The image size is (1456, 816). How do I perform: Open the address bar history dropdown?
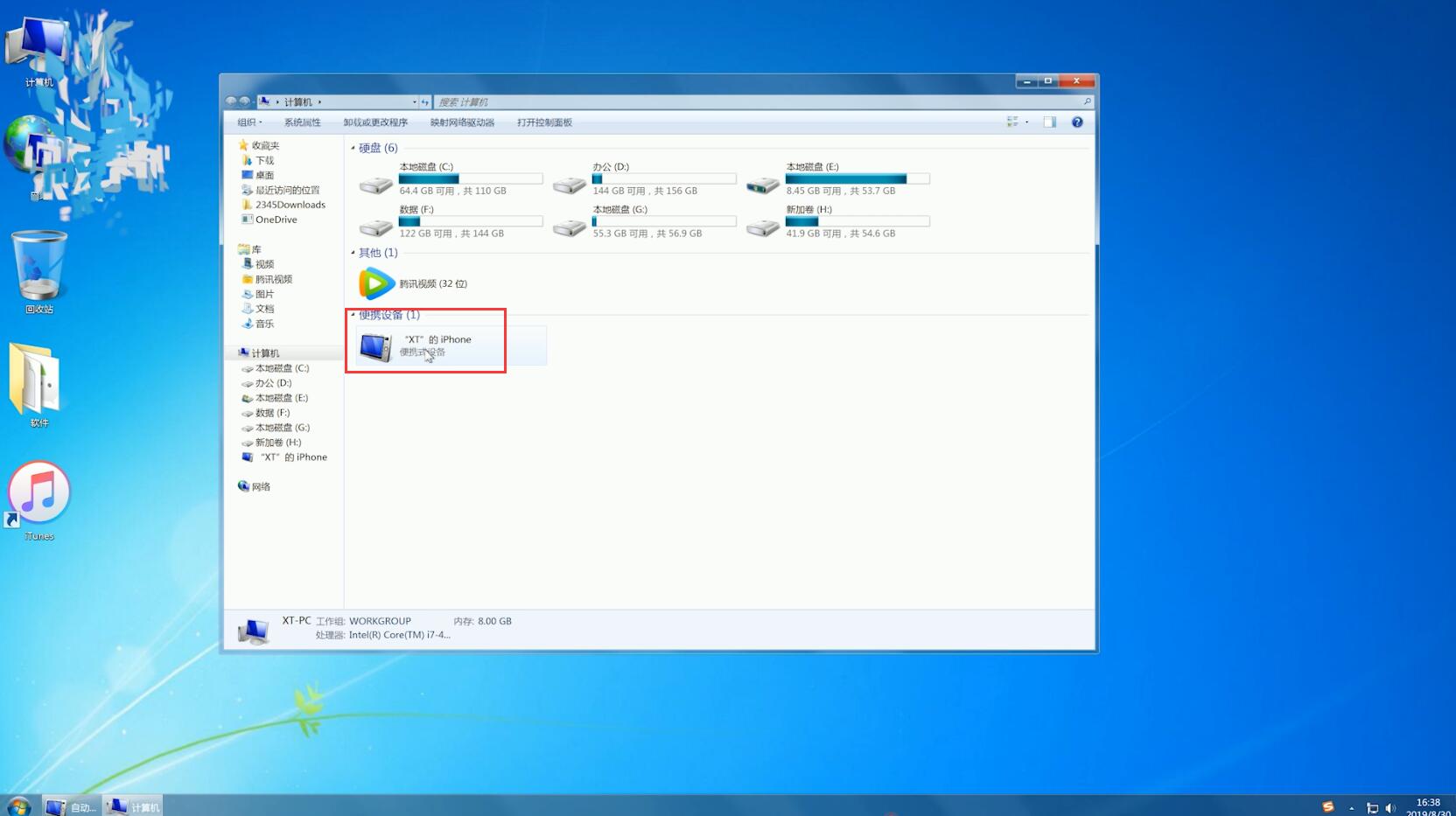click(414, 102)
